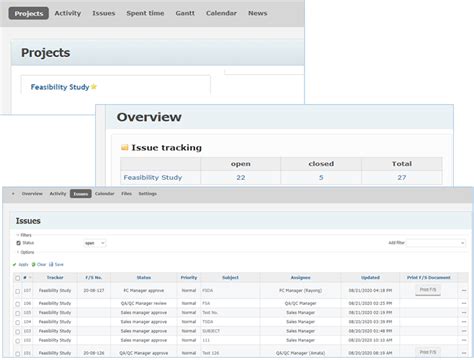Sort by Status column header
The height and width of the screenshot is (360, 474).
144,278
